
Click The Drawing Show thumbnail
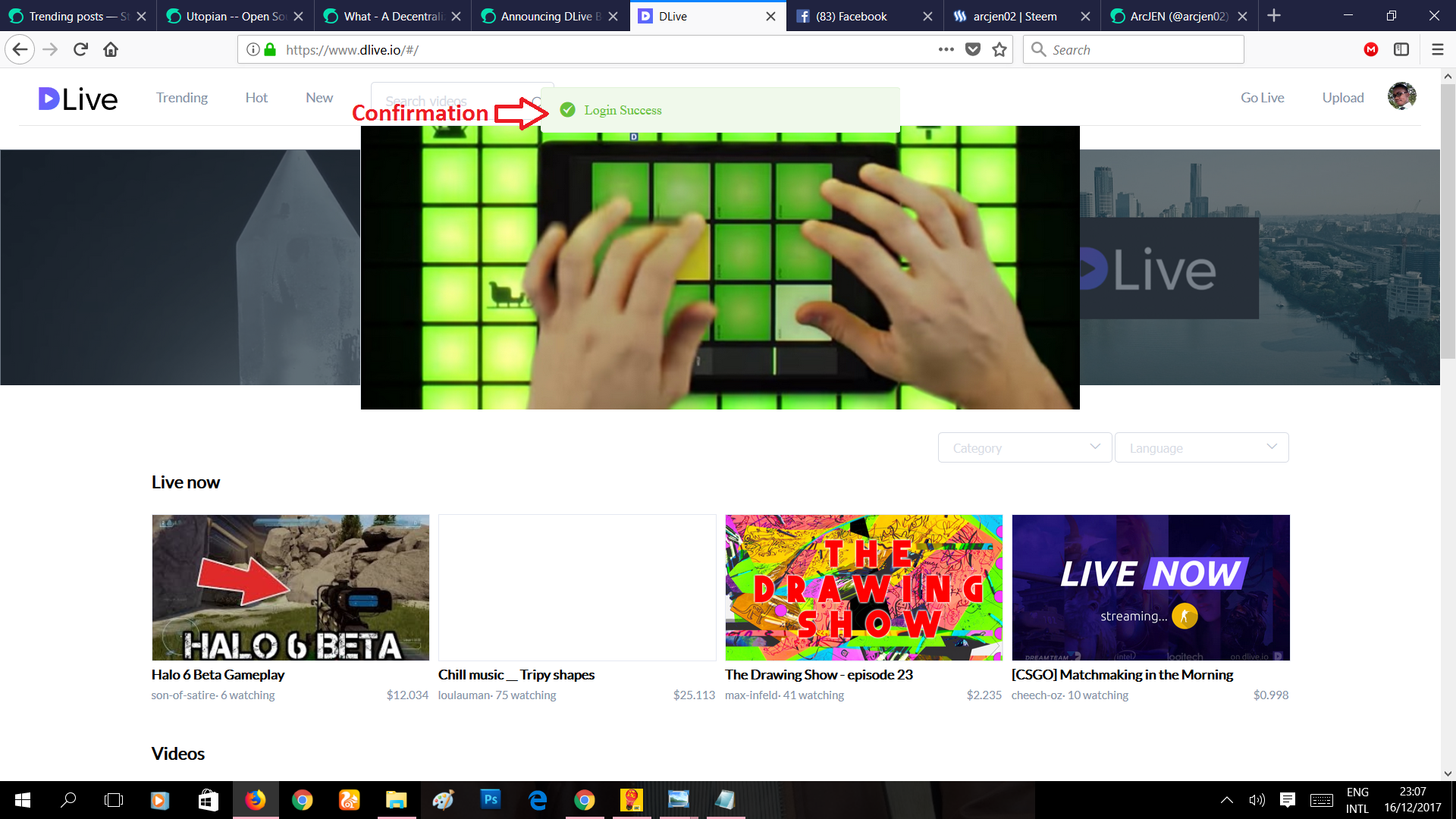[x=864, y=588]
